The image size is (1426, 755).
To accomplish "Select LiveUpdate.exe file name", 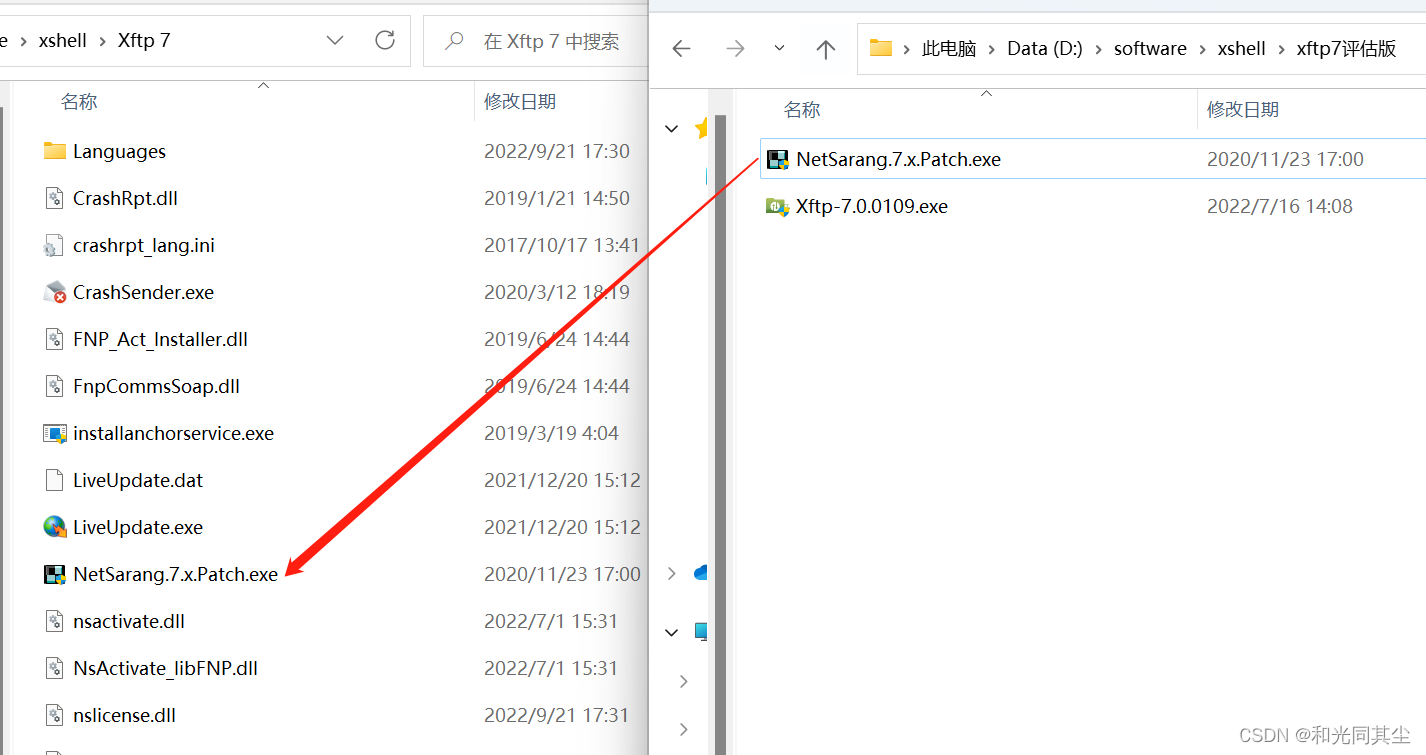I will click(x=138, y=527).
